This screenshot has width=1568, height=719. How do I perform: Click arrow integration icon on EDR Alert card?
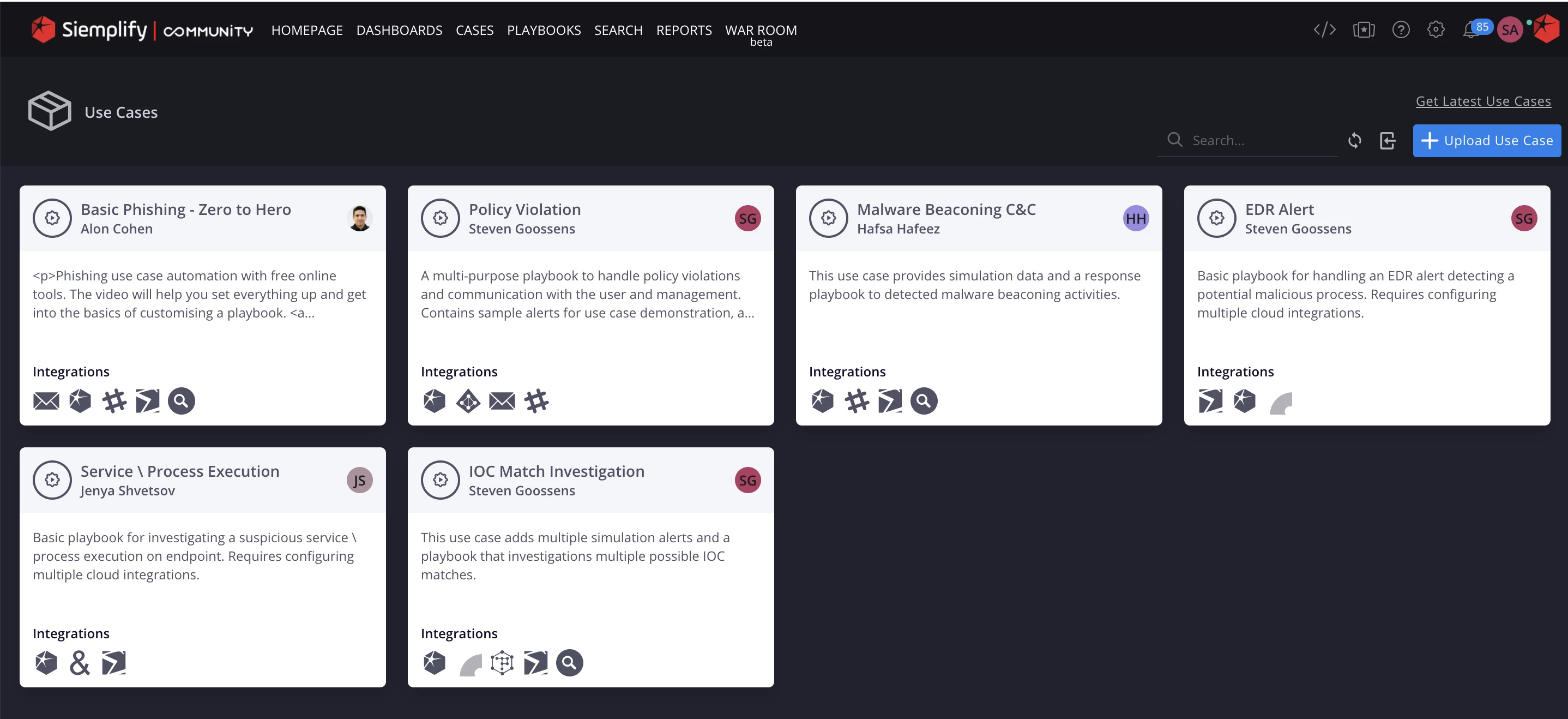click(x=1211, y=401)
